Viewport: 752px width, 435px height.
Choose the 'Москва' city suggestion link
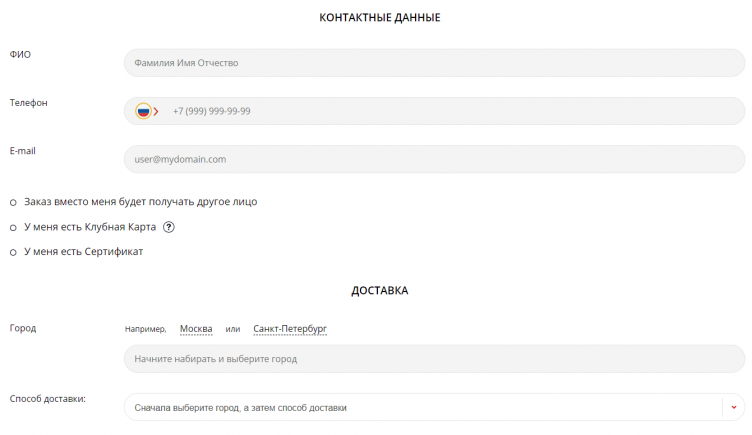tap(196, 329)
